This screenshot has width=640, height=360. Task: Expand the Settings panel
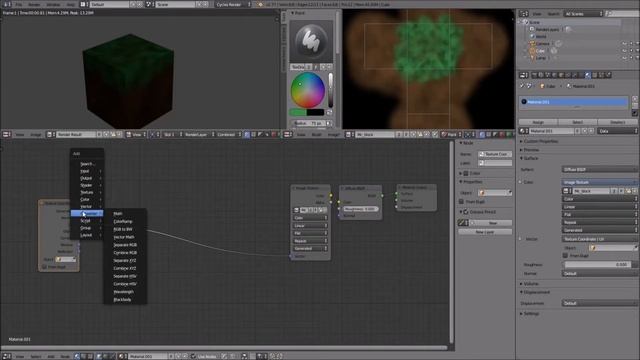530,314
